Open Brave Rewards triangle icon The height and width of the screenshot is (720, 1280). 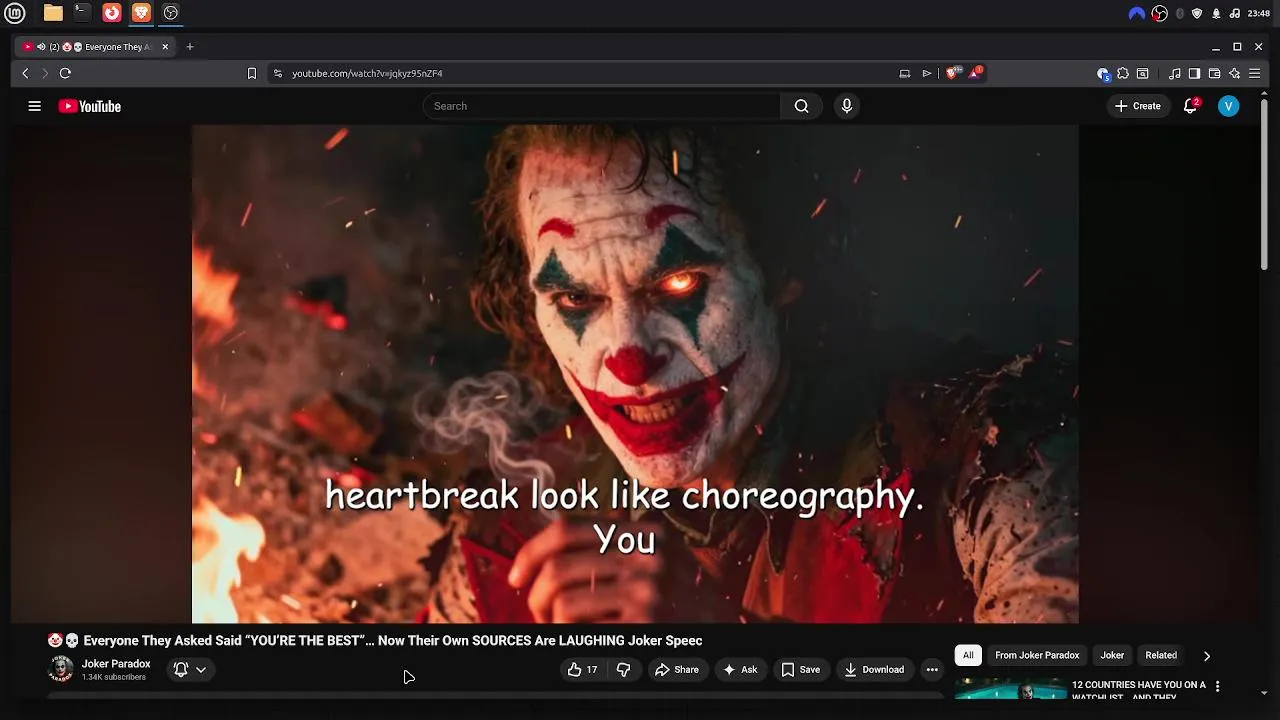click(975, 73)
